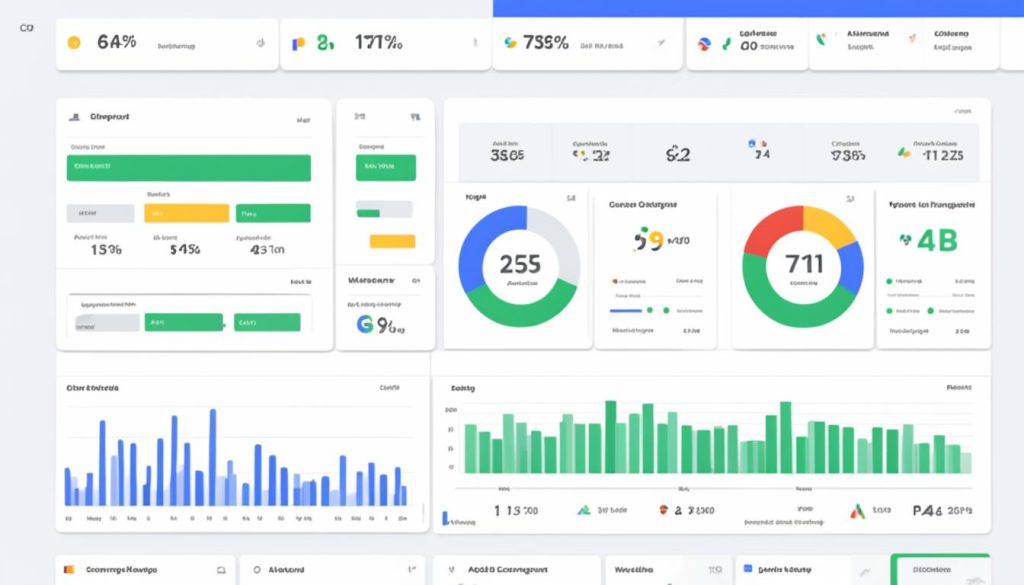This screenshot has width=1024, height=585.
Task: Click the small yellow button in the narrow panel
Action: tap(392, 242)
